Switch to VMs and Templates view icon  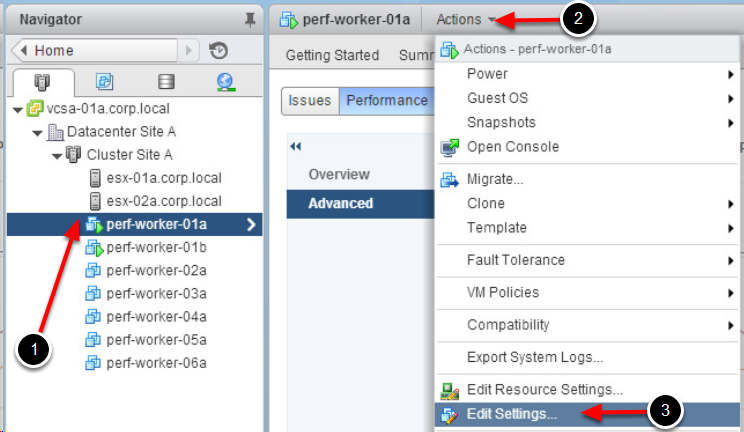[x=104, y=82]
